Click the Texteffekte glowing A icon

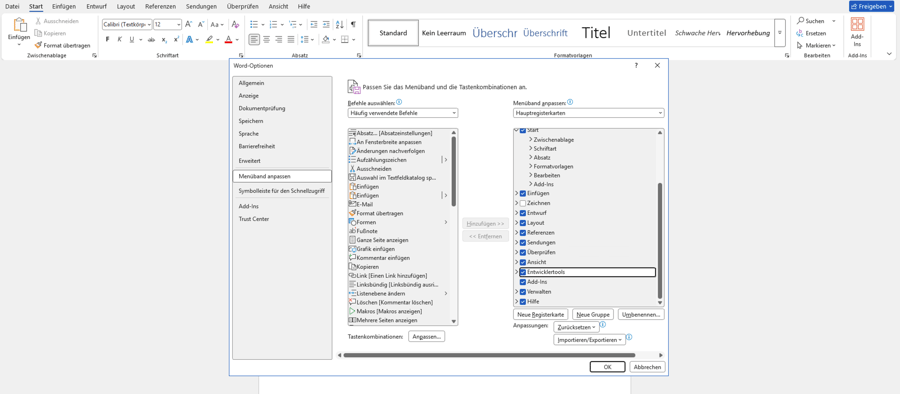189,40
